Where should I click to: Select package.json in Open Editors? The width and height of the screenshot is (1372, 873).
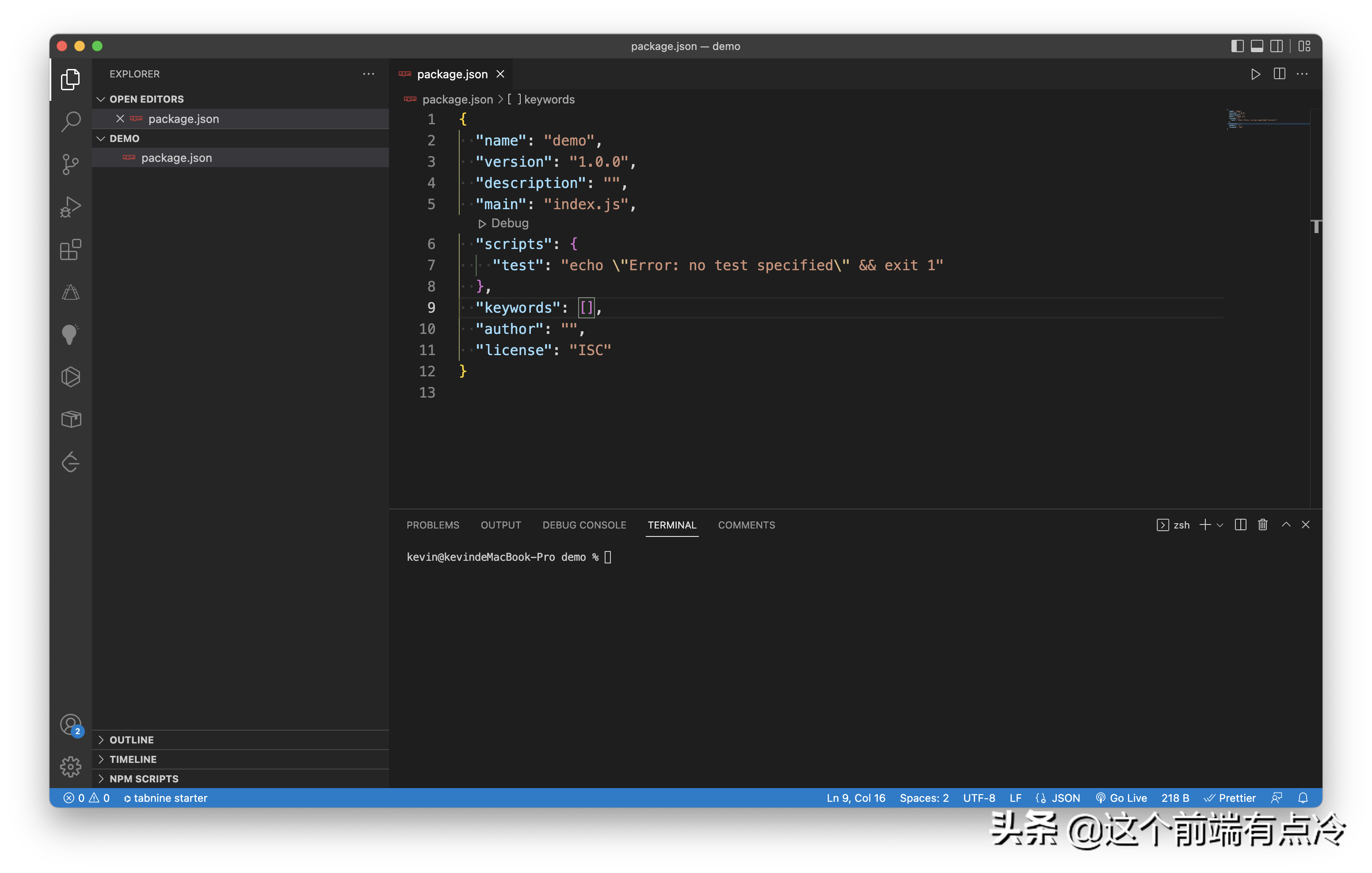click(240, 119)
